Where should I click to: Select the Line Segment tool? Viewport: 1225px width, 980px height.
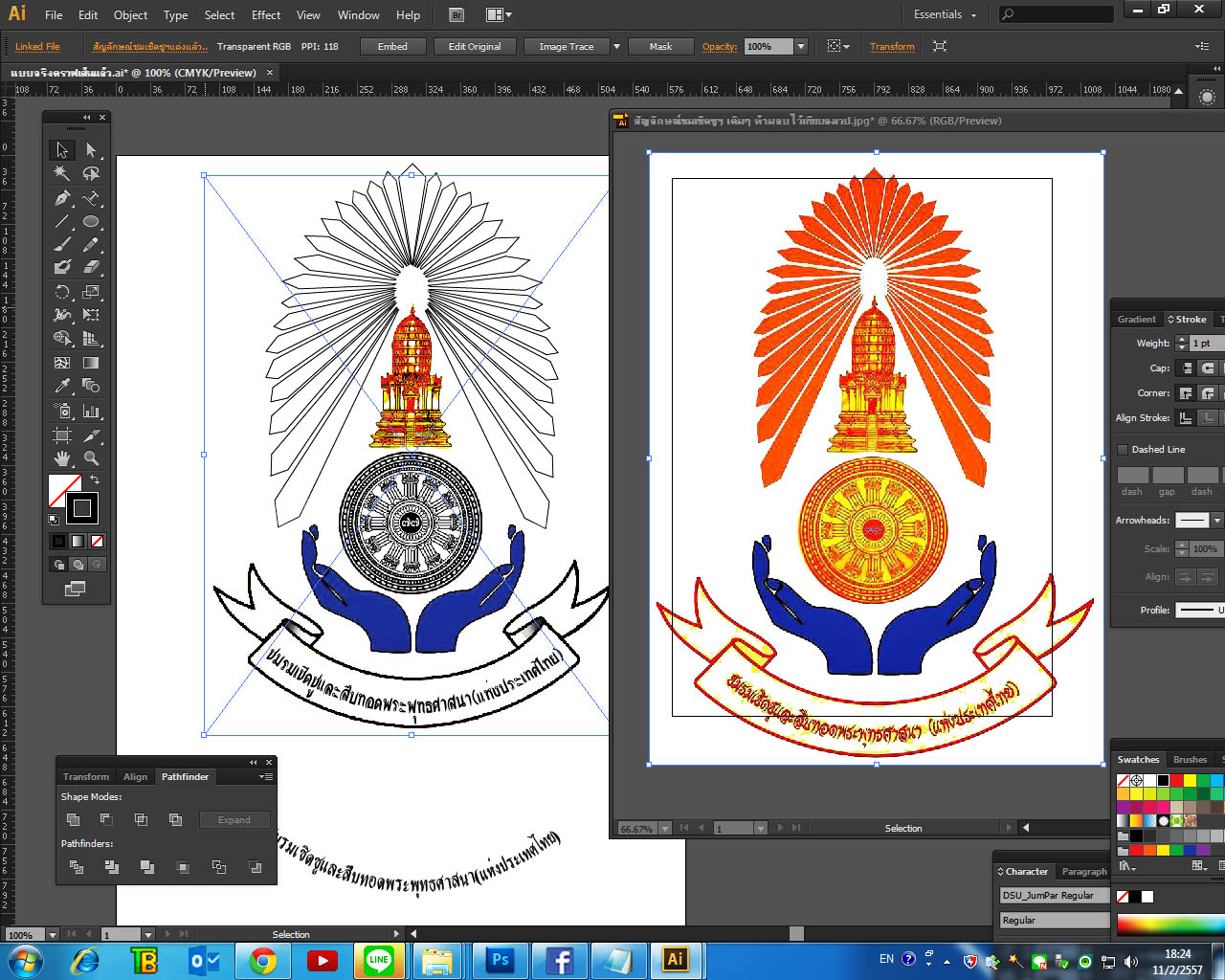point(62,221)
